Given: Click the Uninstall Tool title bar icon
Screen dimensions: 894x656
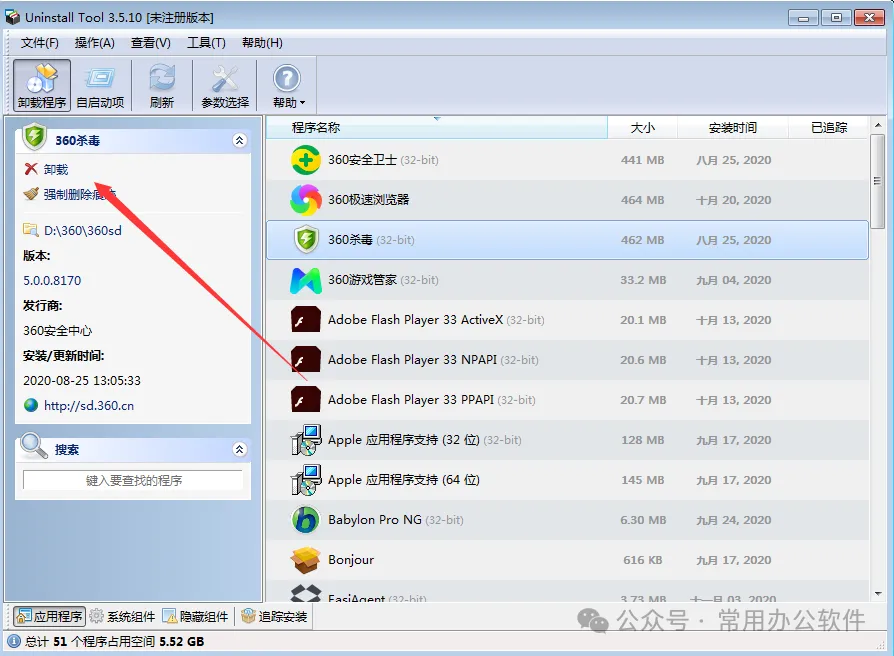Looking at the screenshot, I should [x=13, y=17].
